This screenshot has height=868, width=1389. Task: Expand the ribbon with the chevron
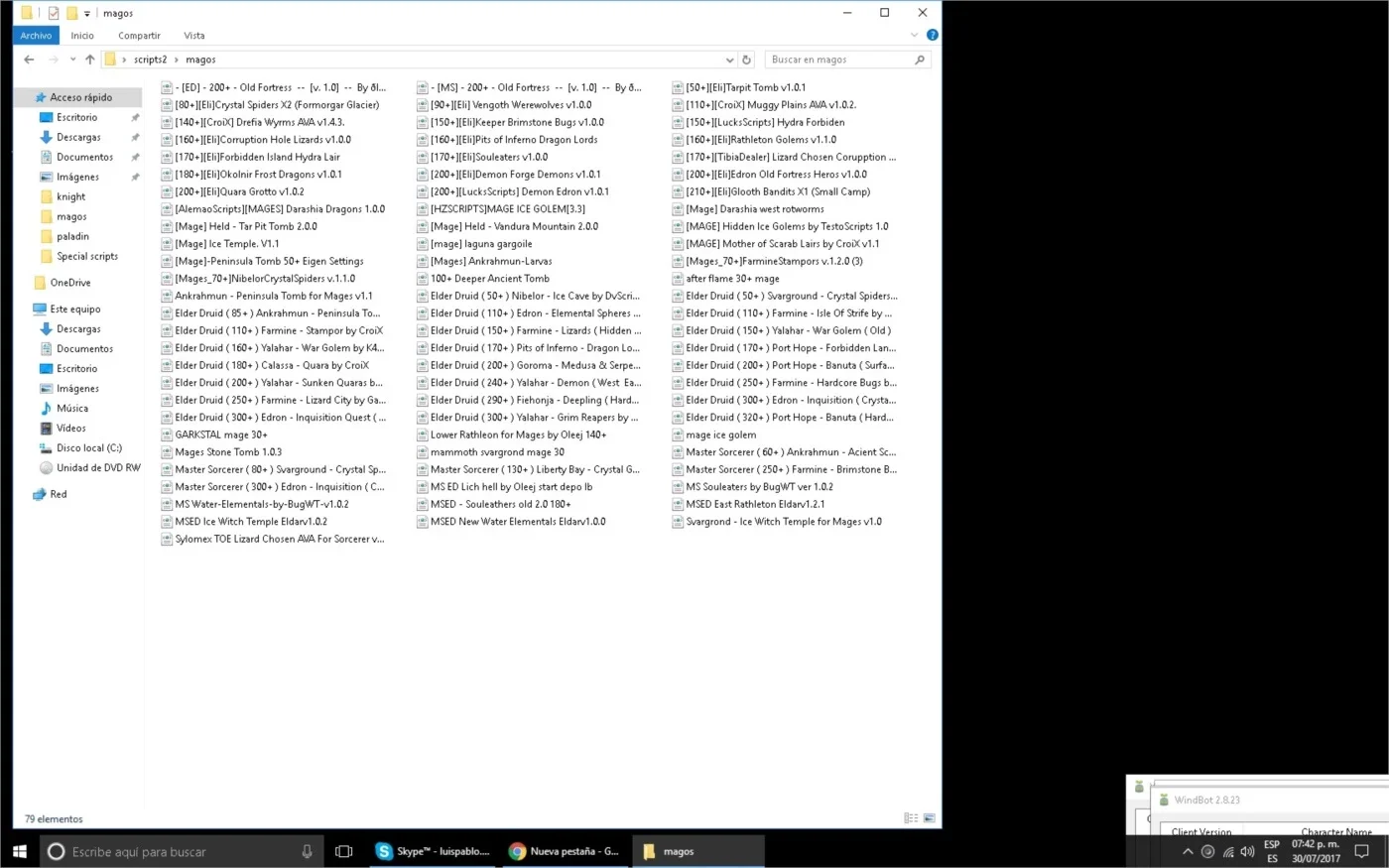coord(915,35)
